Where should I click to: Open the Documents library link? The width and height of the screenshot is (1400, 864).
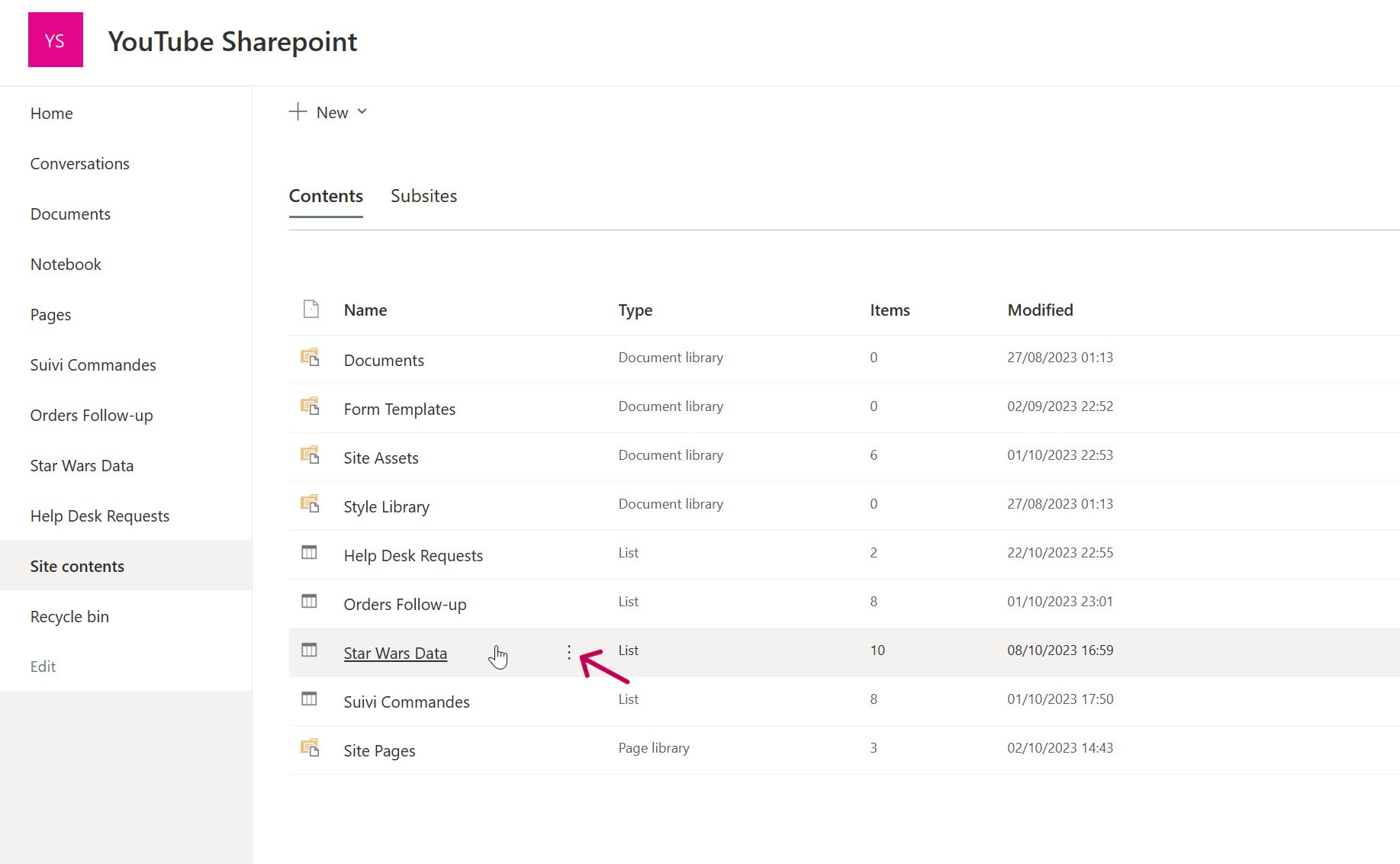tap(384, 361)
